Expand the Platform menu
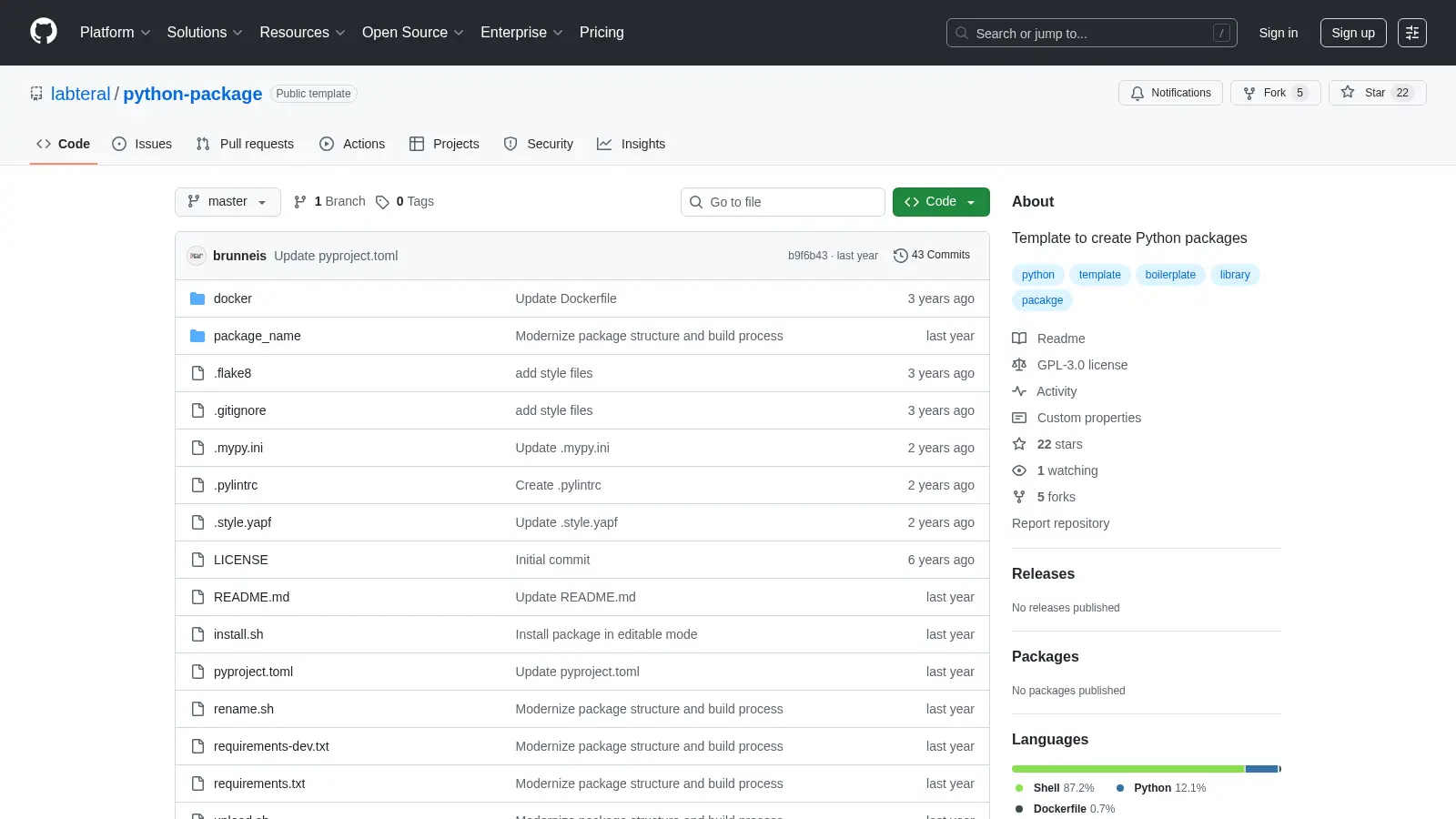The height and width of the screenshot is (819, 1456). [115, 32]
